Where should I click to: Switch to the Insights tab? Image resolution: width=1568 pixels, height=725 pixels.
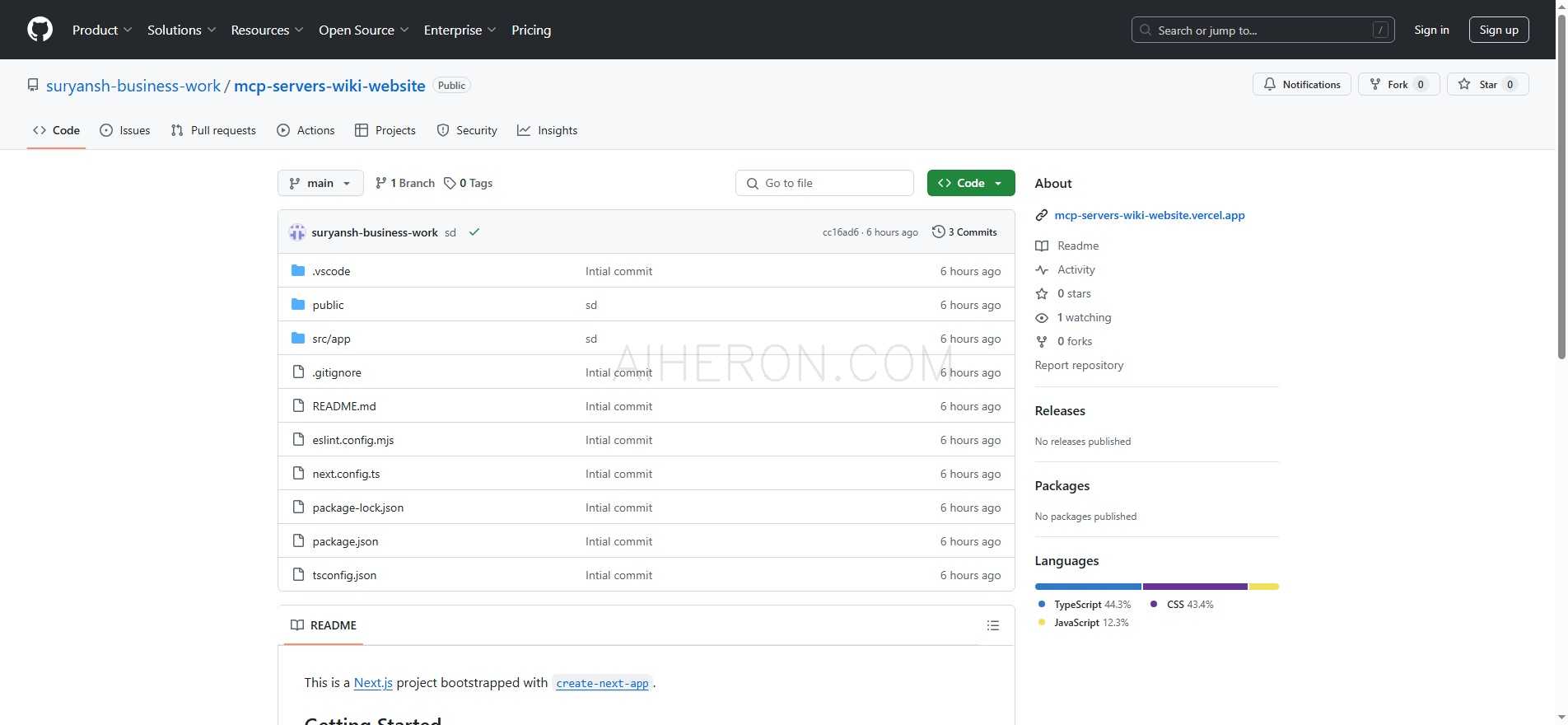(548, 130)
